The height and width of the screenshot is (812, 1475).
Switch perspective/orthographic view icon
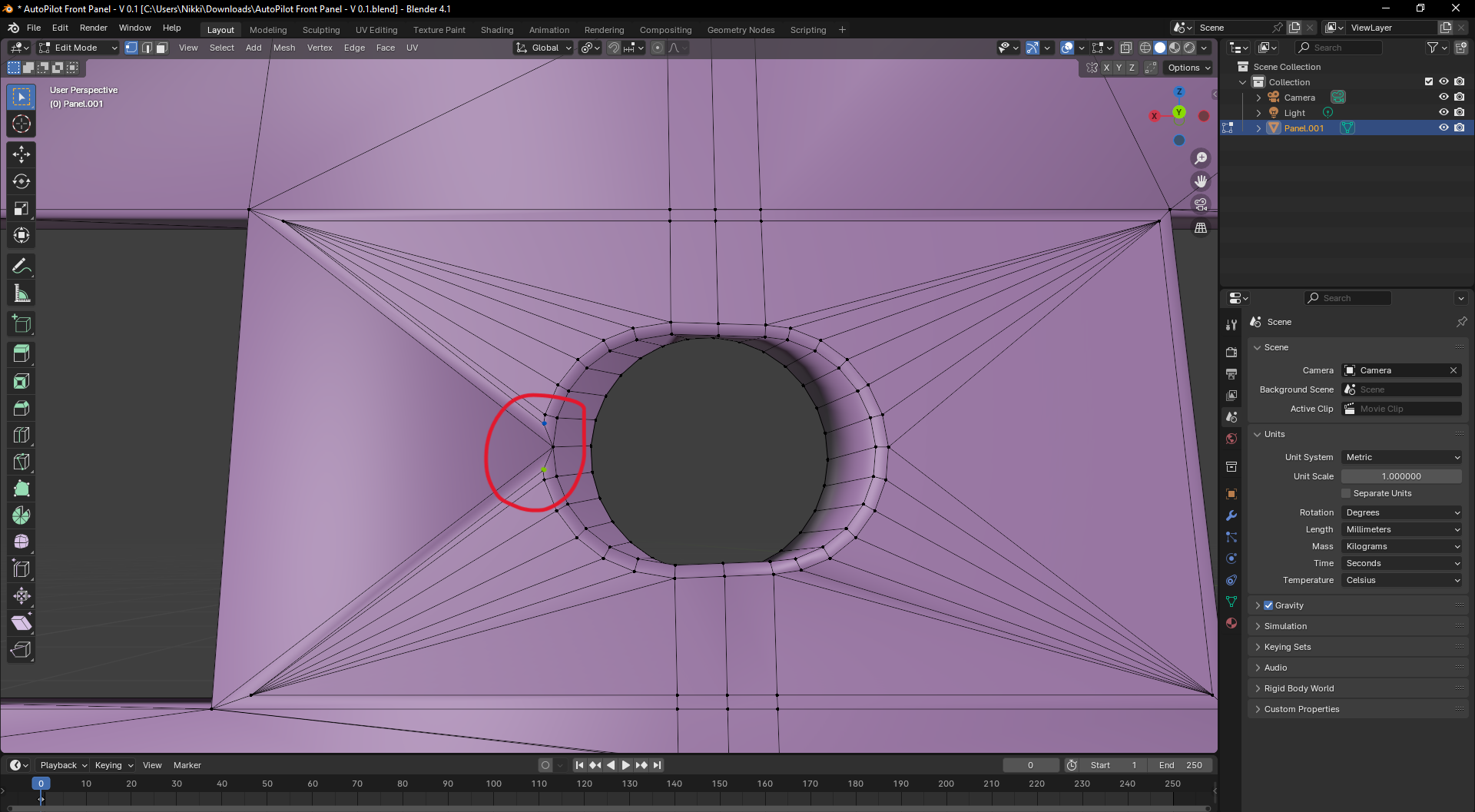1201,228
